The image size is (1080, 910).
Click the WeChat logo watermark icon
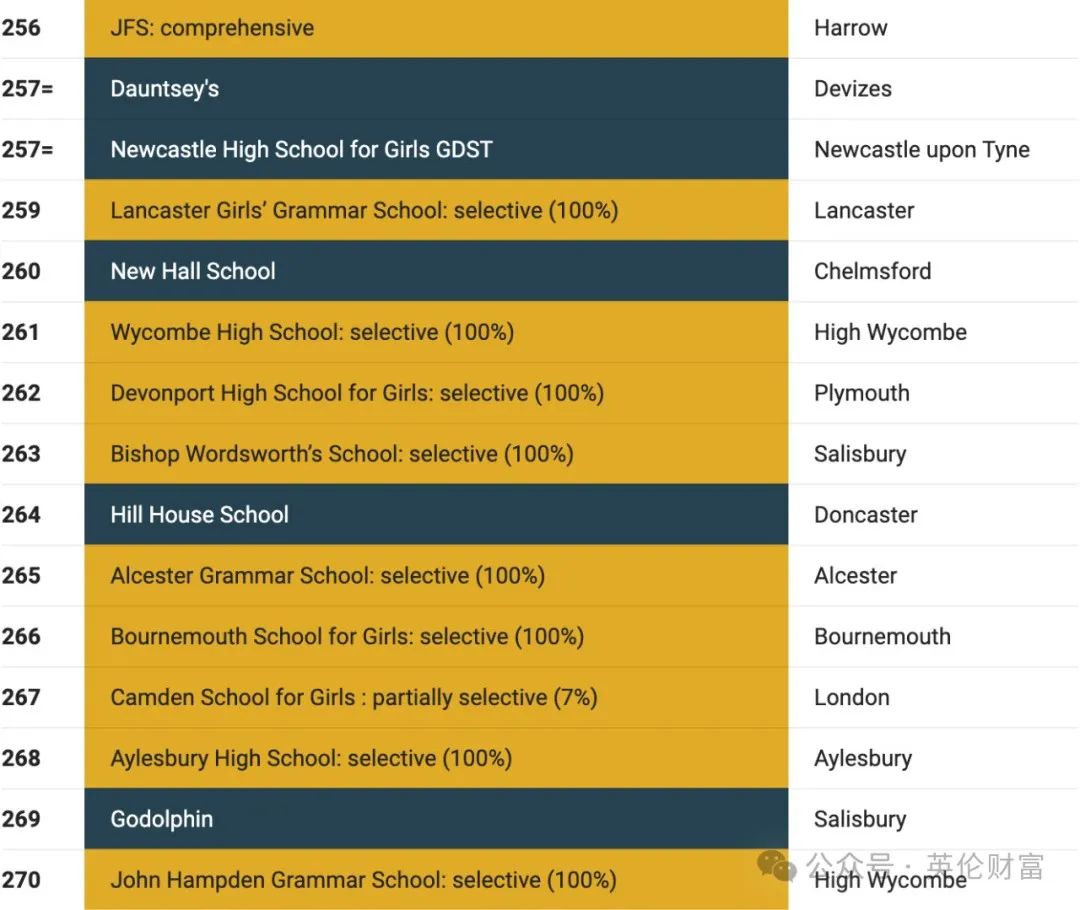(776, 865)
